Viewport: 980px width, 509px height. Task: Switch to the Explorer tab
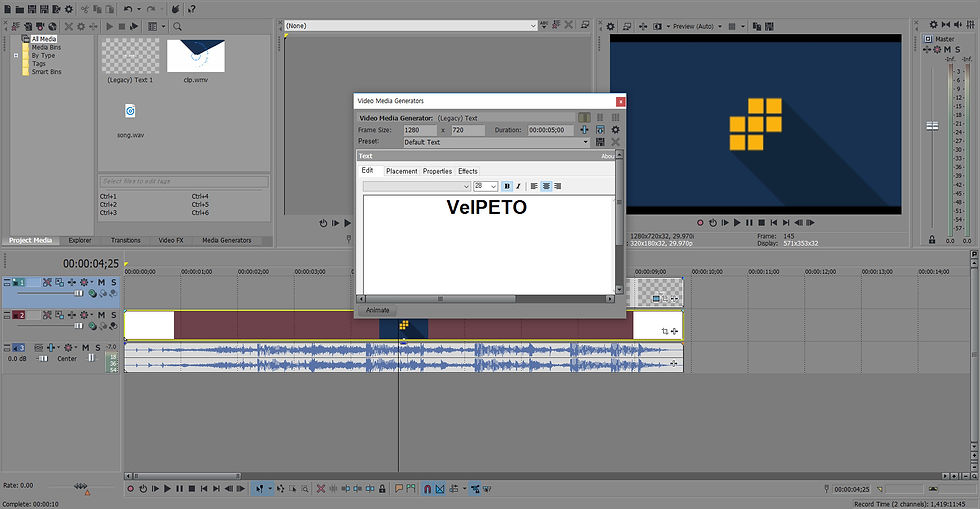79,240
